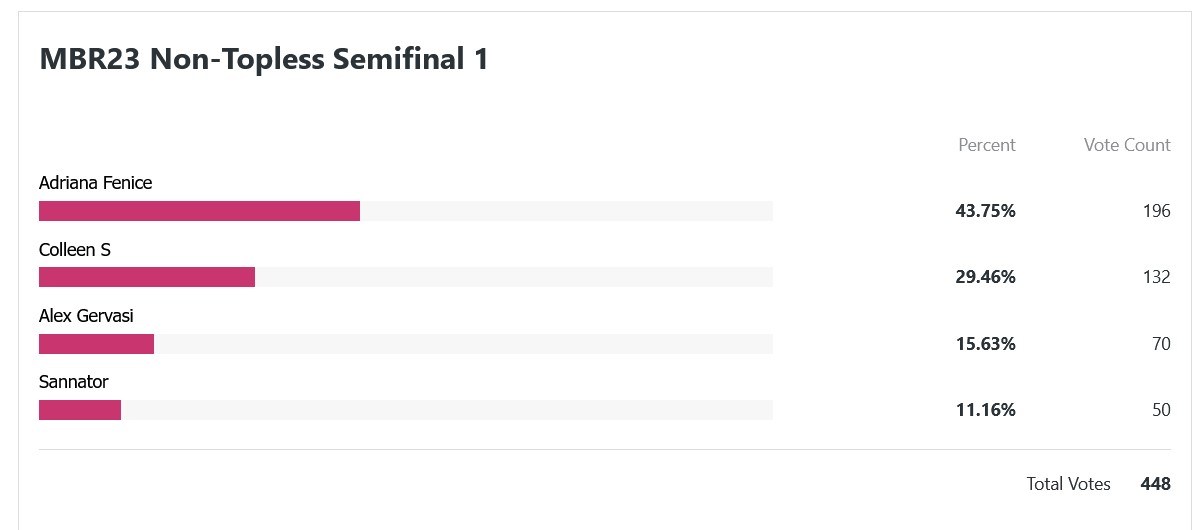Click the 132 vote count
This screenshot has width=1193, height=530.
[1156, 277]
